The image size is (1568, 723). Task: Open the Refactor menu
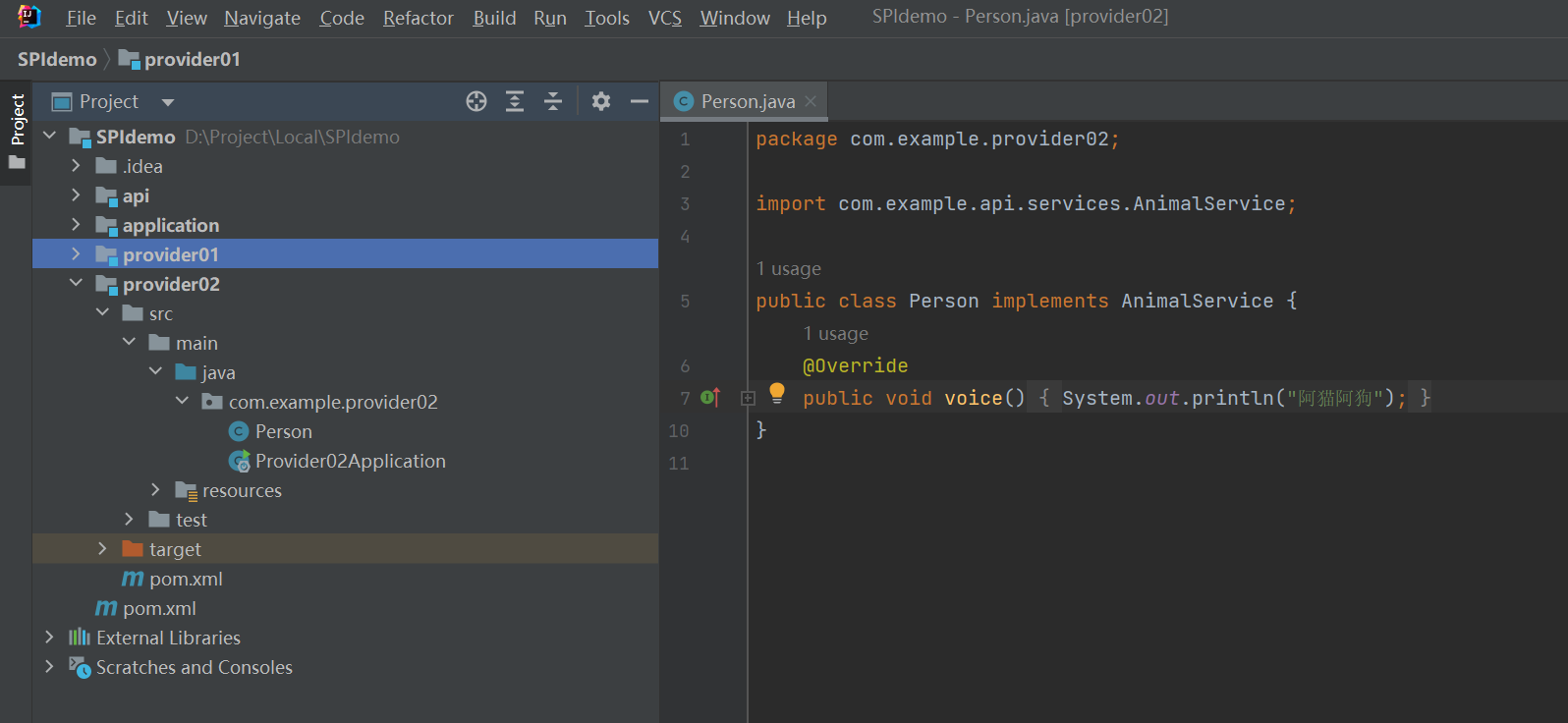(x=419, y=18)
